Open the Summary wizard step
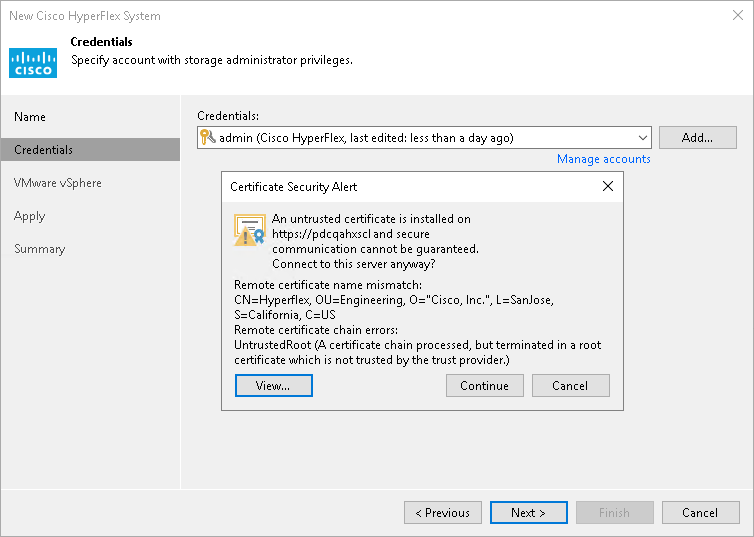The width and height of the screenshot is (754, 537). pos(39,249)
